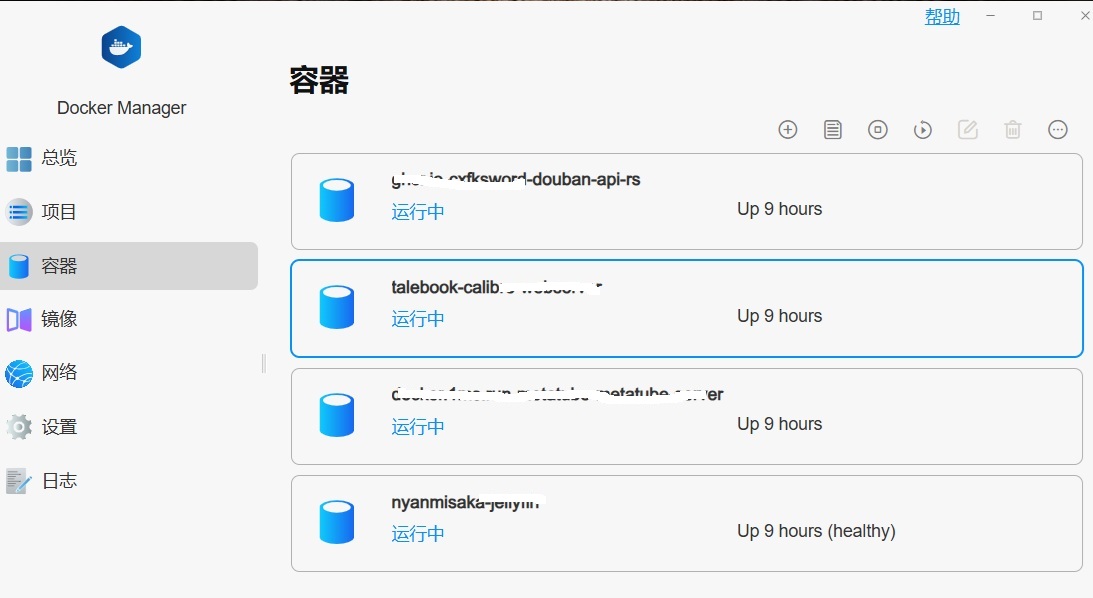Select the nyanmisaka-jellyfin container card

click(x=687, y=523)
